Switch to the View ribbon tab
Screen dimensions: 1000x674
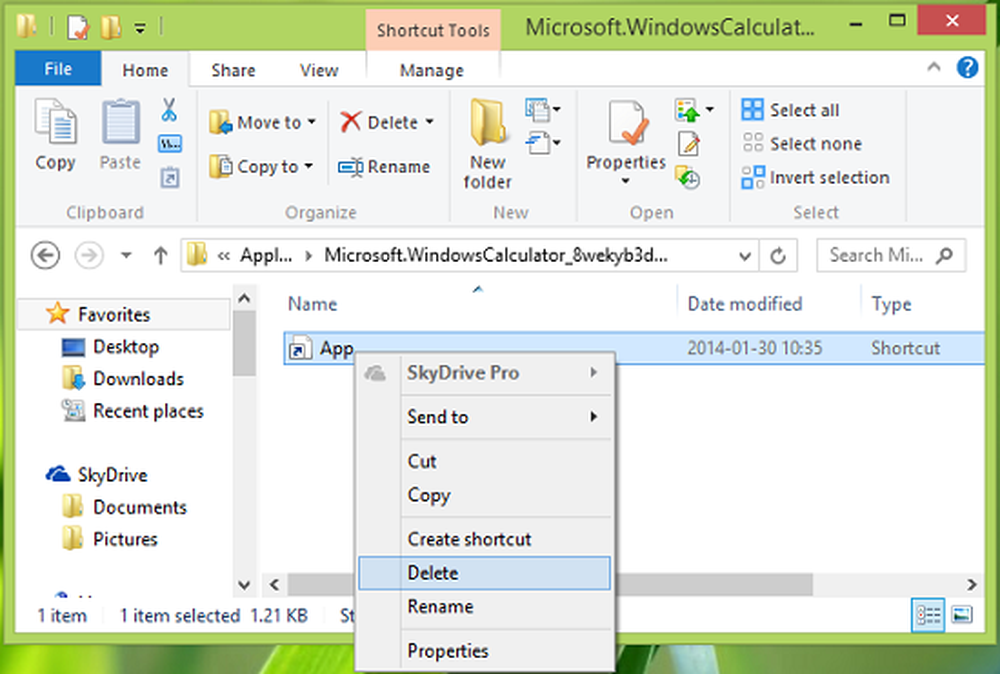pyautogui.click(x=319, y=70)
